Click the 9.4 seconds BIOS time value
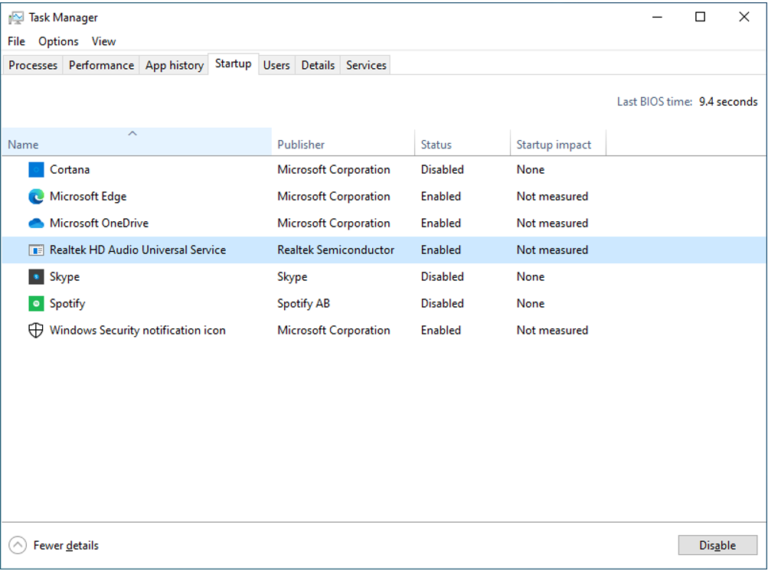Screen dimensions: 768x571 click(728, 102)
